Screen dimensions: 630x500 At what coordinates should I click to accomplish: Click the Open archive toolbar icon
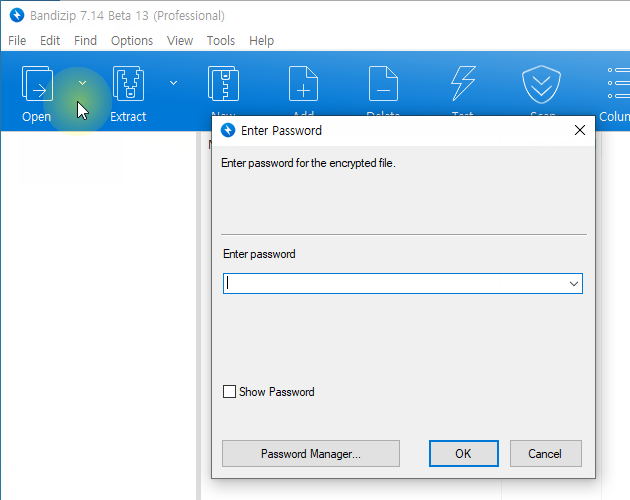[37, 87]
